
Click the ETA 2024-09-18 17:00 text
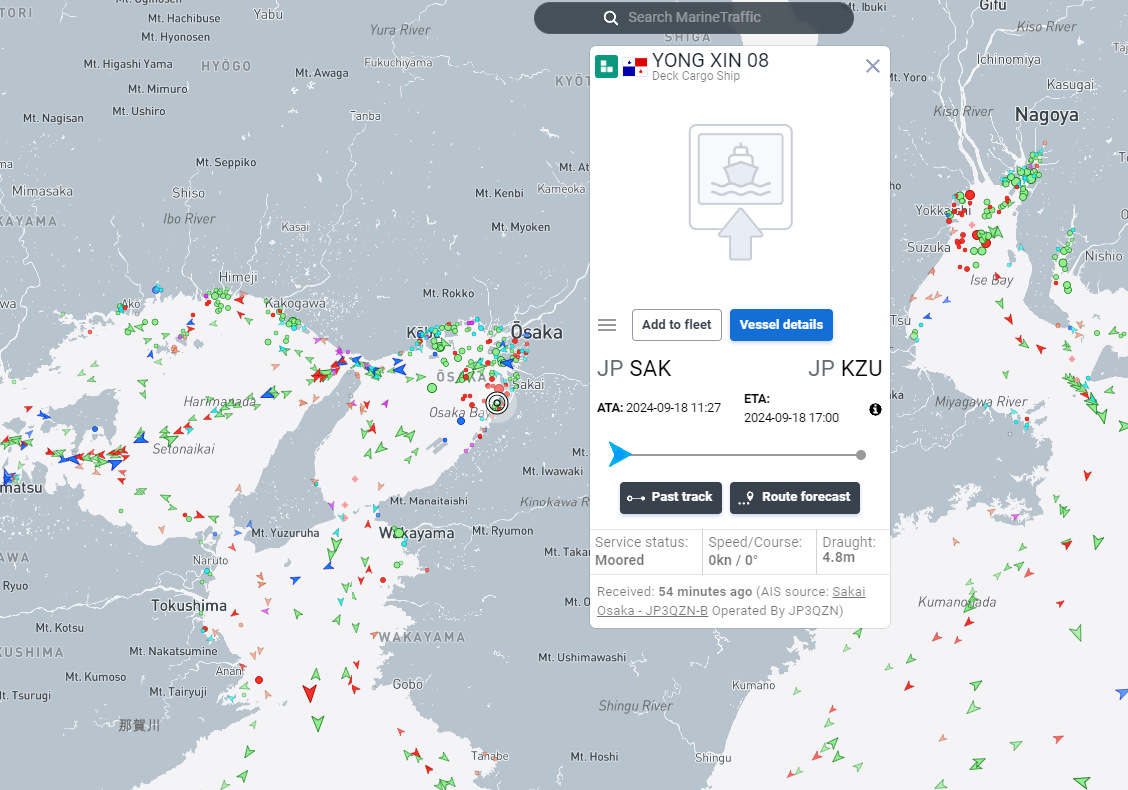coord(791,409)
